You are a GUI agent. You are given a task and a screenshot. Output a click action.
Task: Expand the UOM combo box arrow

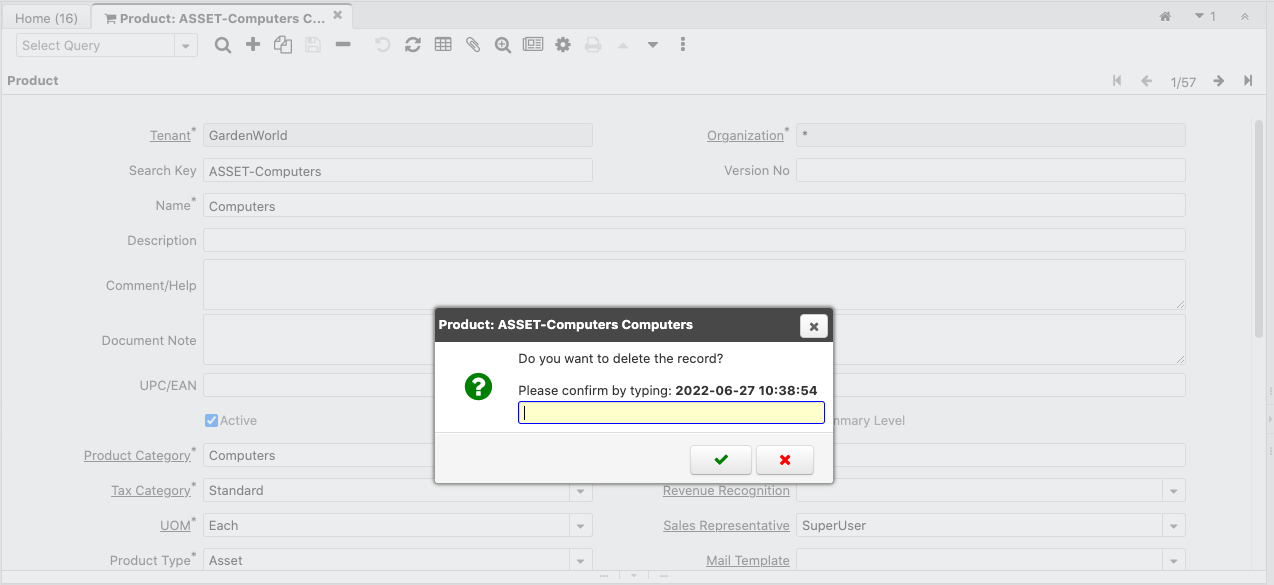coord(580,525)
